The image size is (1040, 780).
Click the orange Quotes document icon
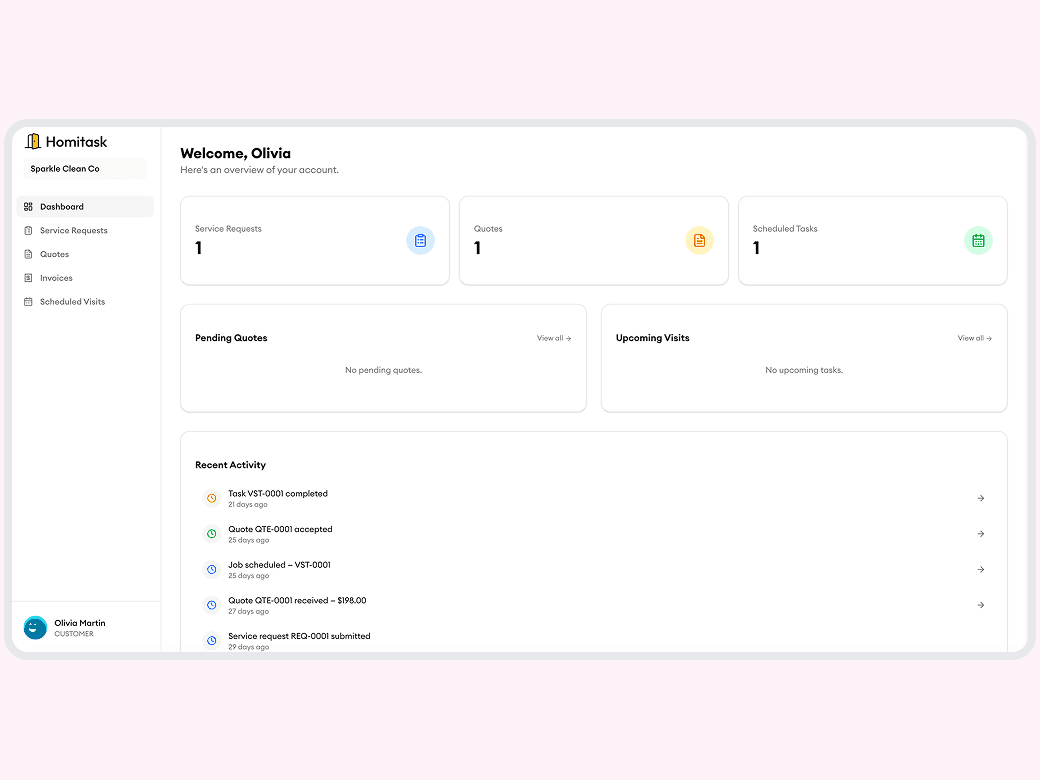(699, 241)
